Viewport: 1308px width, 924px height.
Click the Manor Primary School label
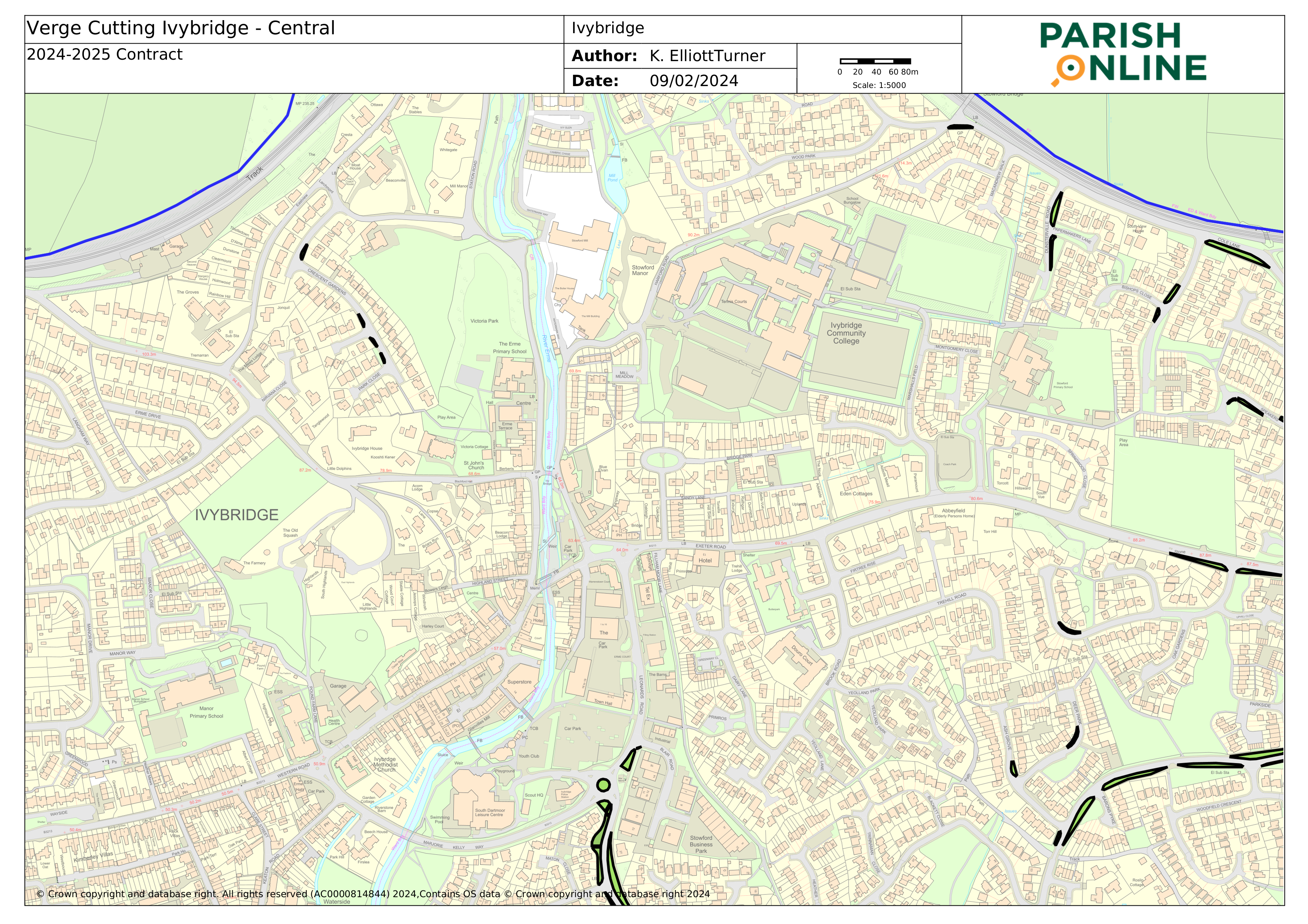pos(206,712)
